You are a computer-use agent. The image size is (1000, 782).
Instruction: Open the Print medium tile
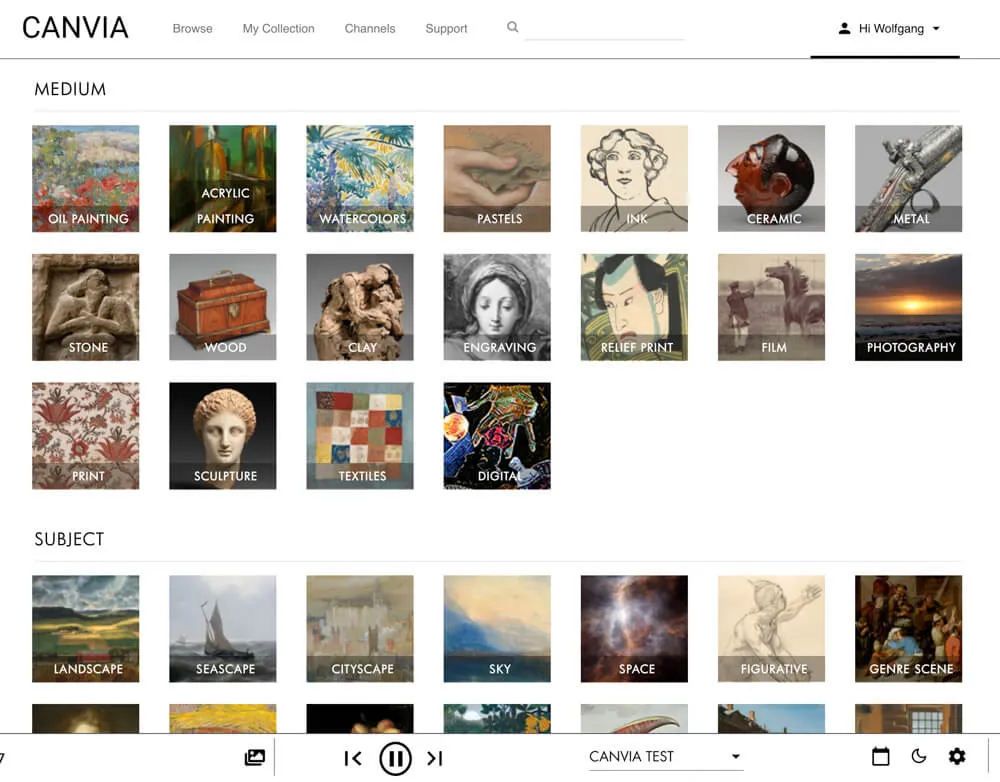tap(85, 436)
